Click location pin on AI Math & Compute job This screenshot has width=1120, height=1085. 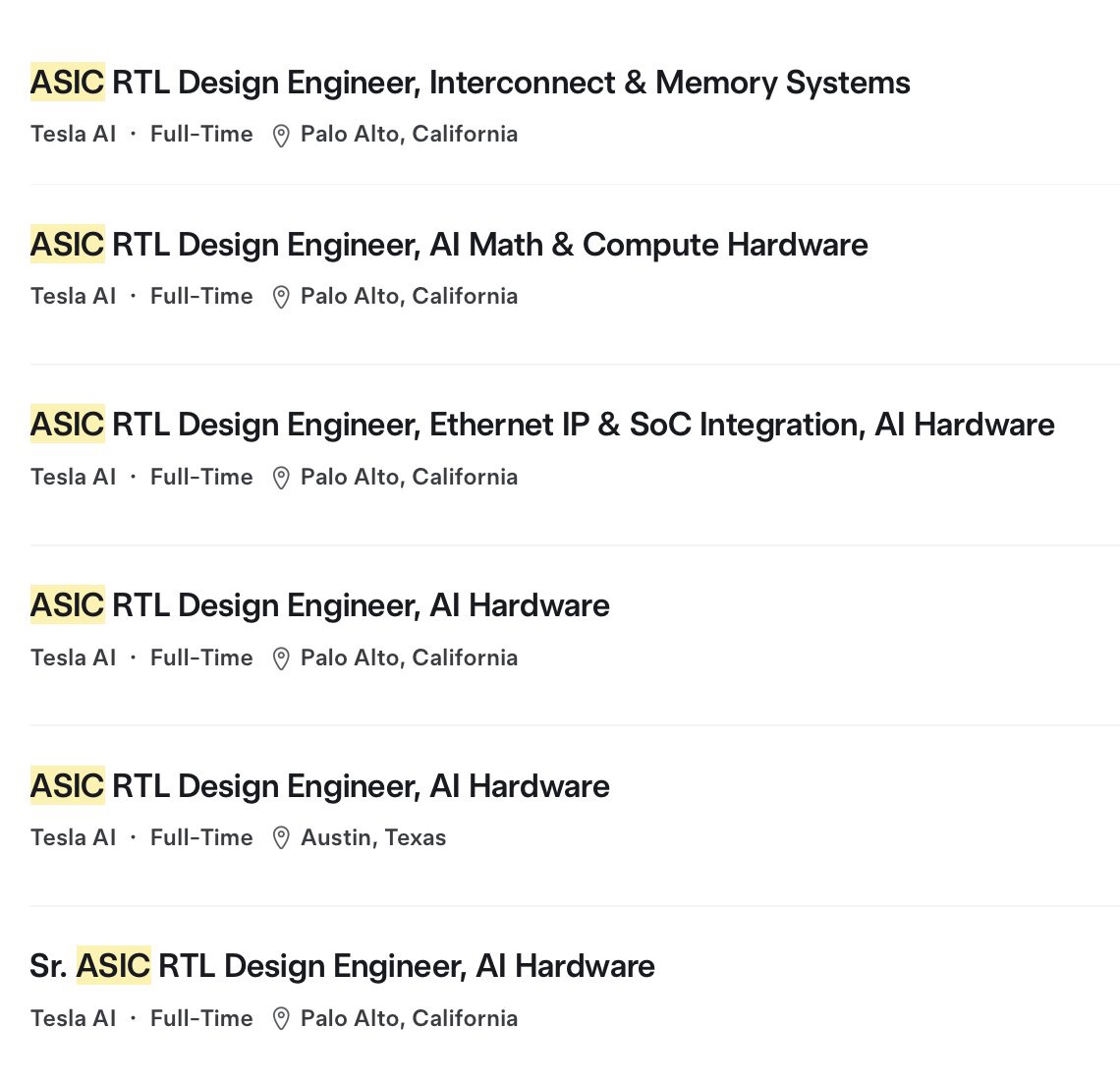pos(281,297)
